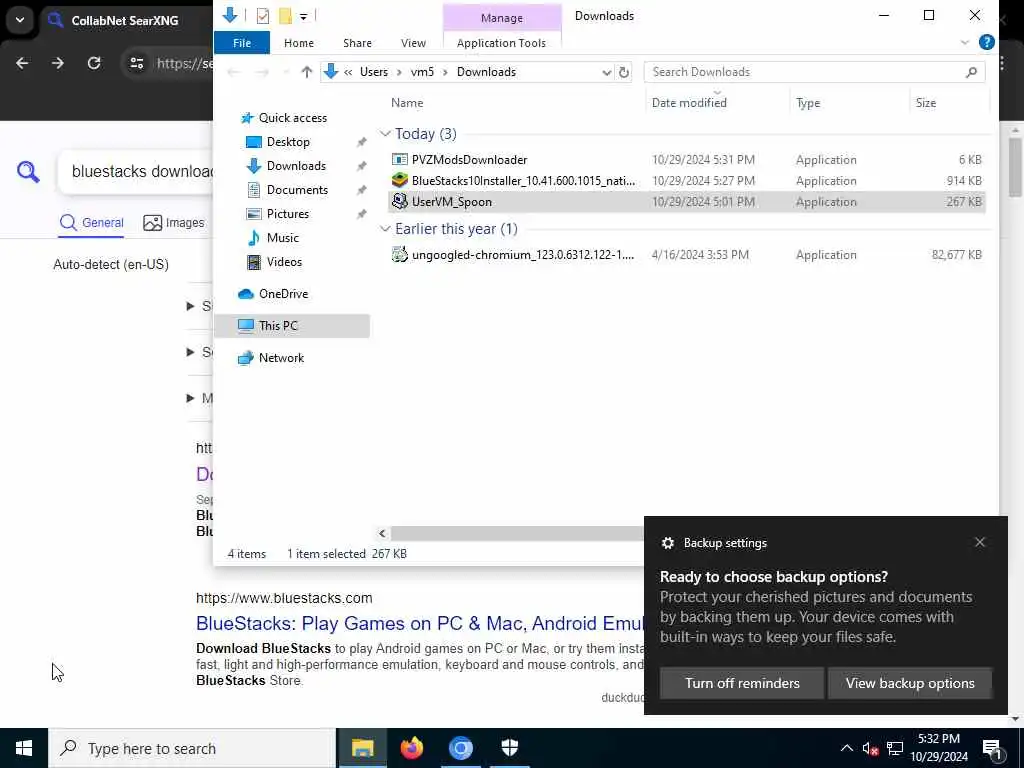Open previous locations dropdown in address bar

tap(607, 72)
